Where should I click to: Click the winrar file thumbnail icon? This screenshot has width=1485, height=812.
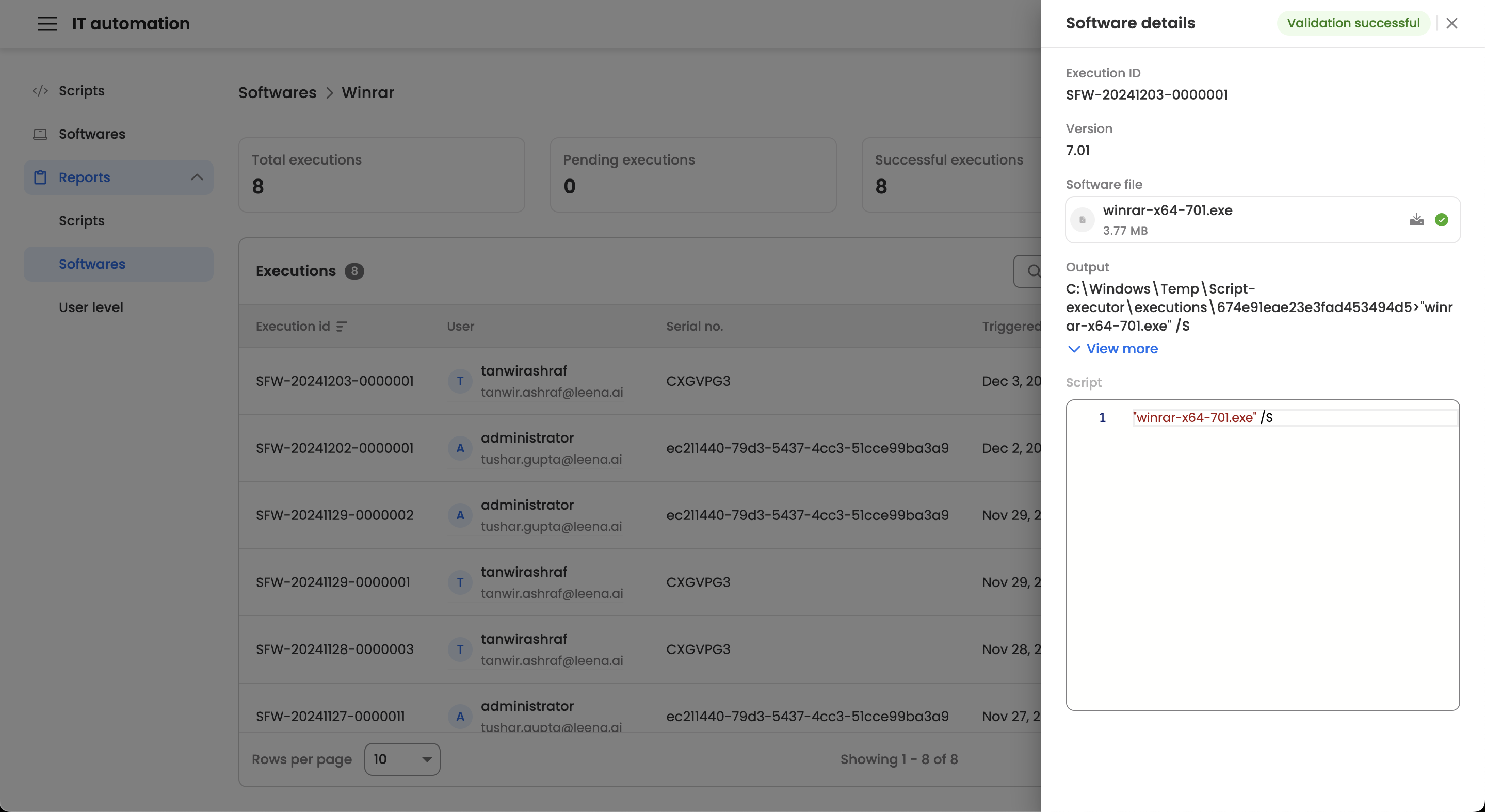click(1082, 220)
